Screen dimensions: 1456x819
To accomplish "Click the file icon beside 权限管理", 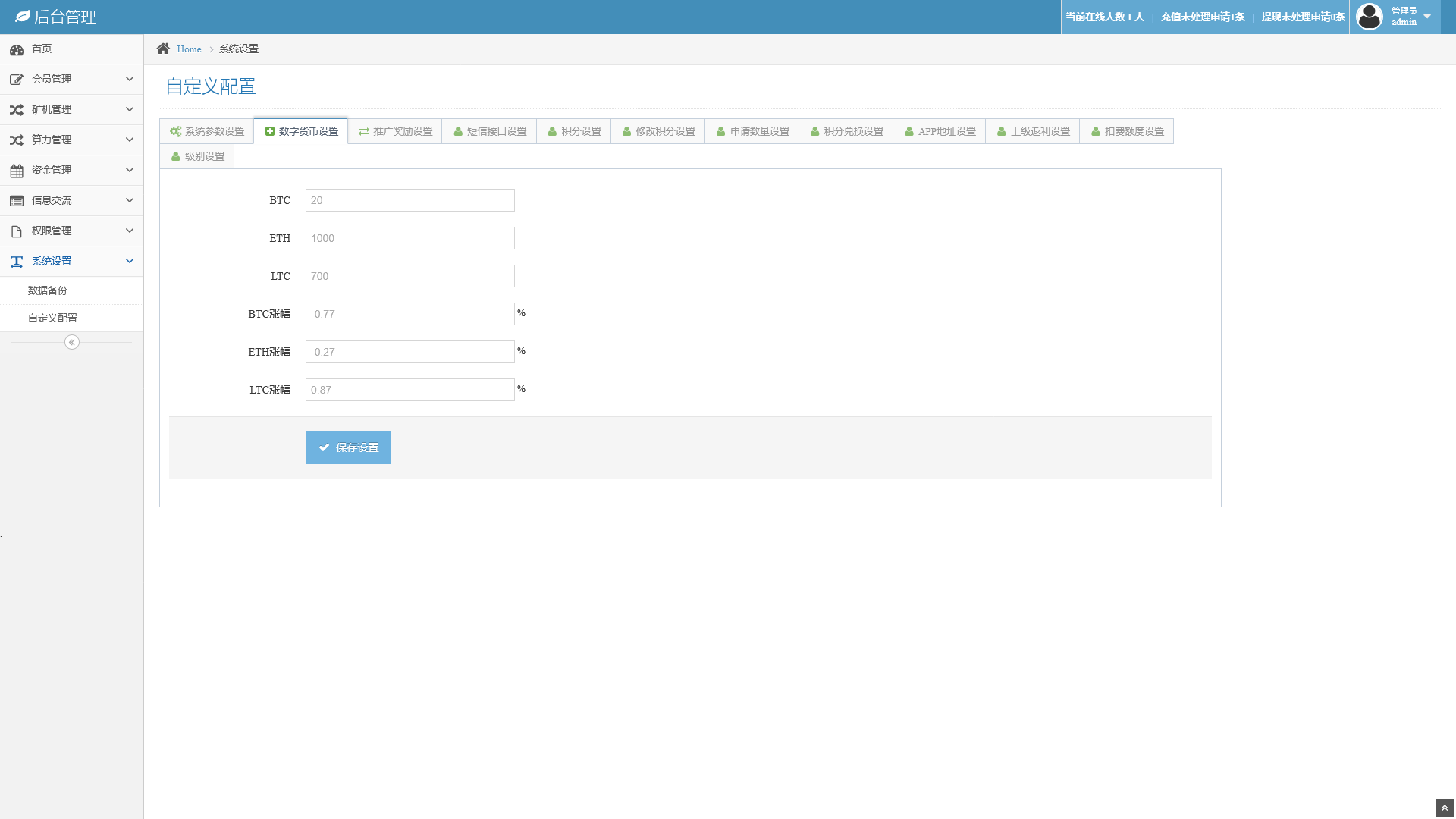I will pos(17,231).
